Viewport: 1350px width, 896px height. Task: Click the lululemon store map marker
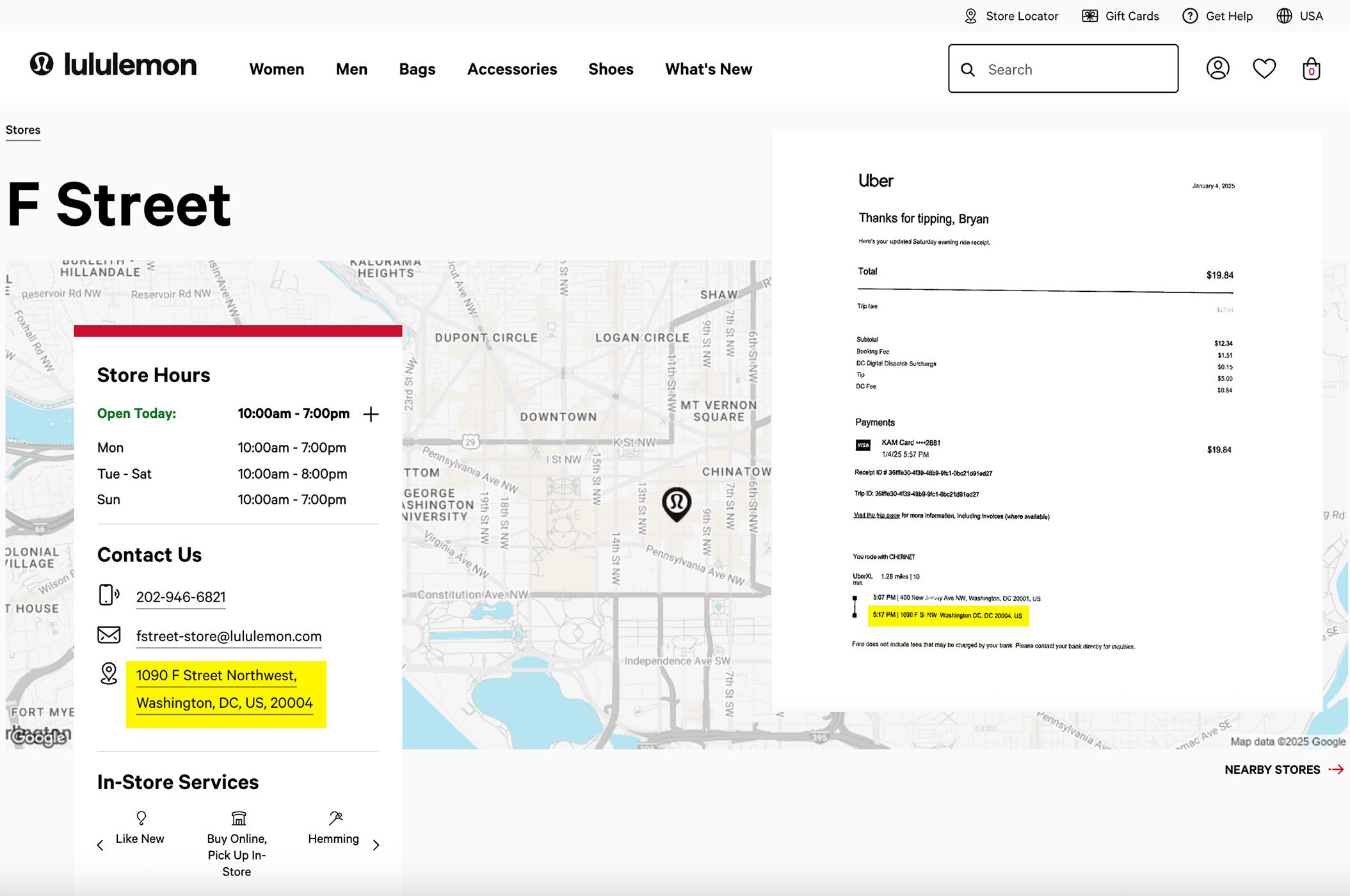(677, 502)
